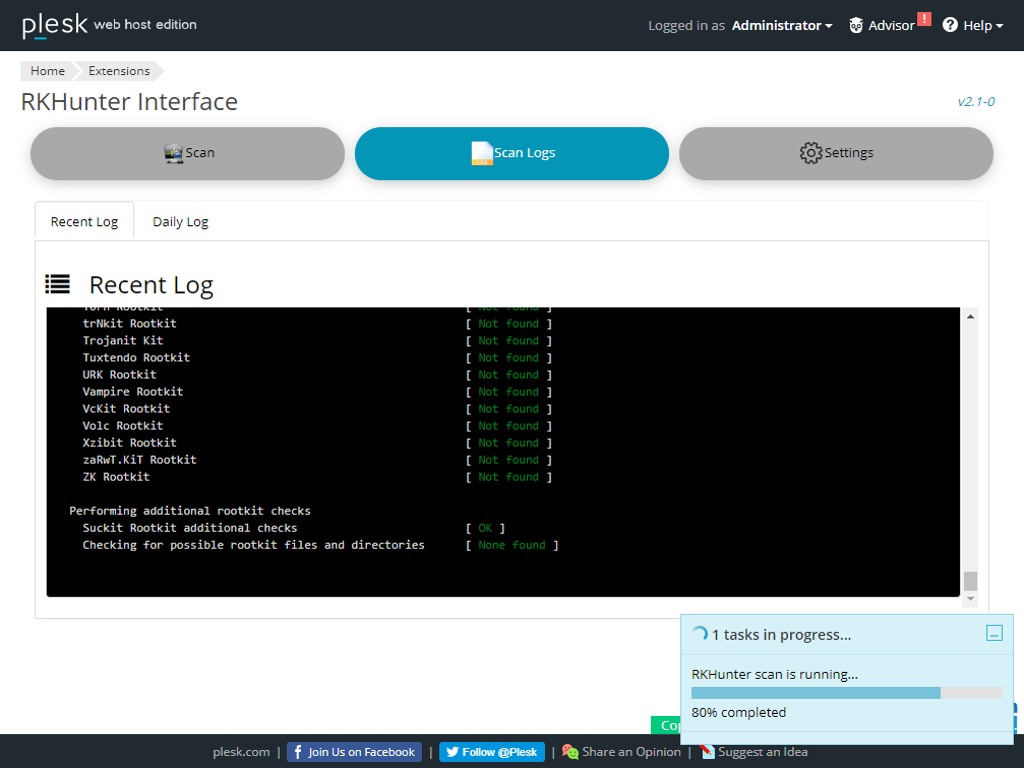Click the 'None found' result
This screenshot has height=768, width=1024.
coord(511,545)
